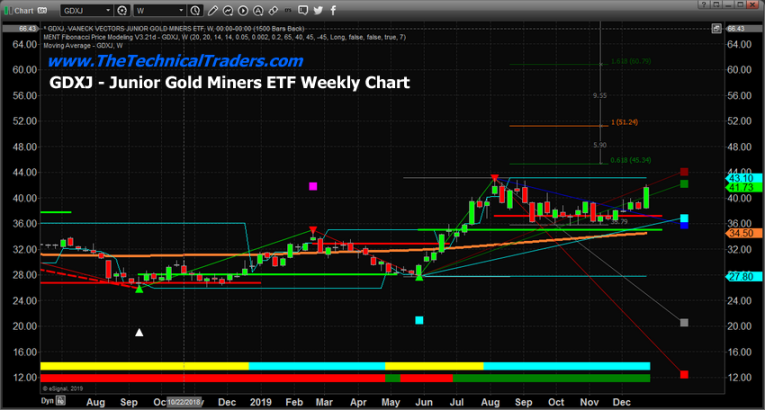Click the gray square projection endpoint near 20.00
The image size is (765, 410).
coord(683,322)
